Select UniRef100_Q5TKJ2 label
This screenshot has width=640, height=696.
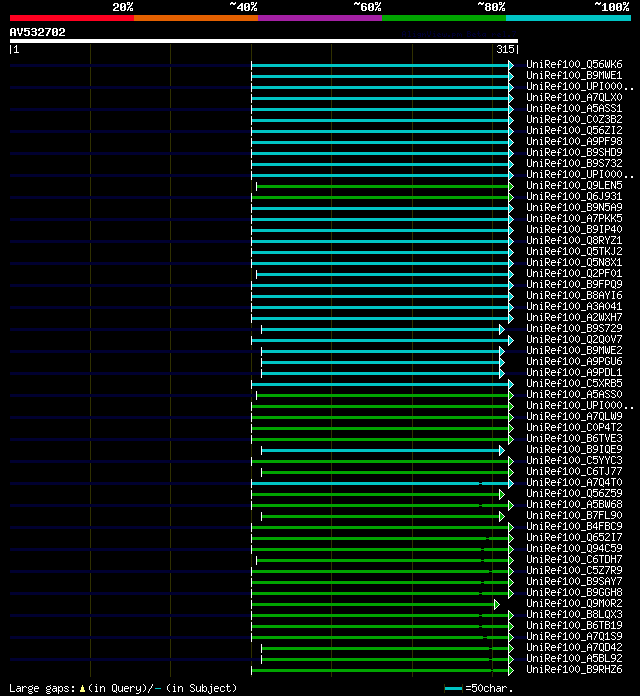coord(574,251)
